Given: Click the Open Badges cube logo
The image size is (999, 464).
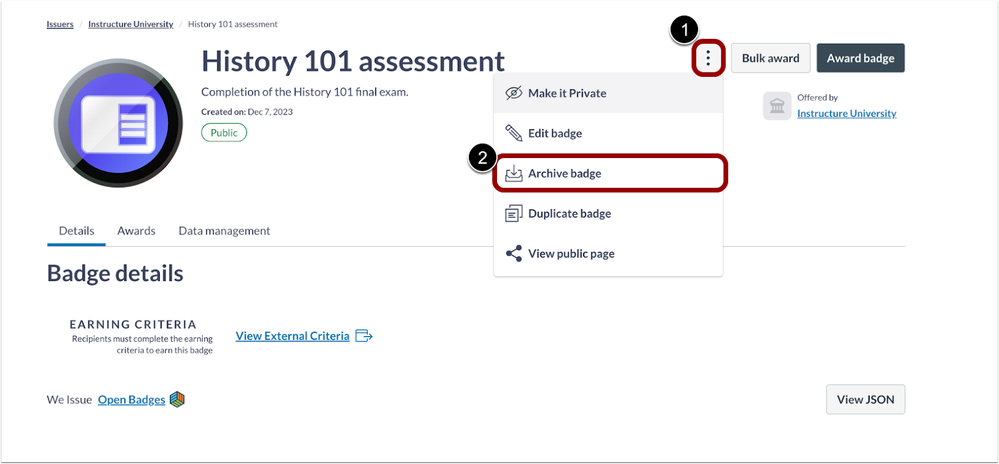Looking at the screenshot, I should (x=177, y=400).
